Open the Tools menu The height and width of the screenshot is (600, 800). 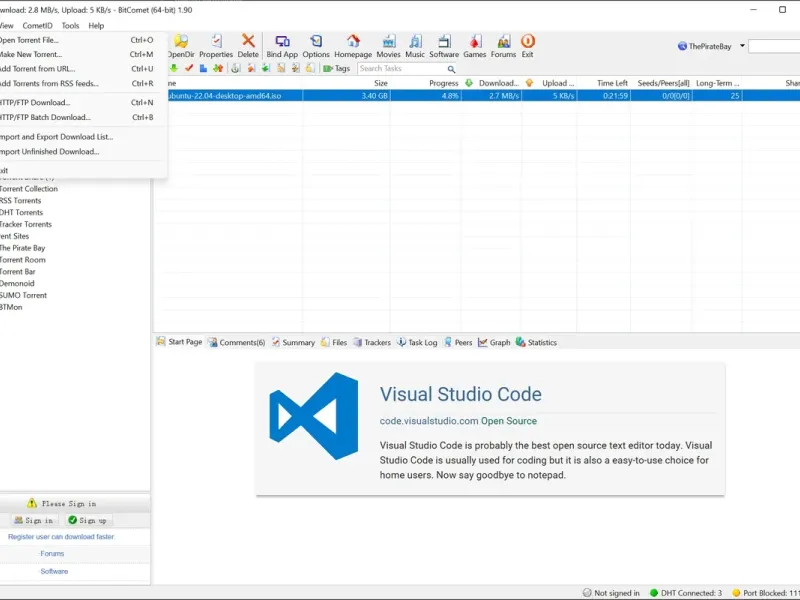pyautogui.click(x=70, y=26)
